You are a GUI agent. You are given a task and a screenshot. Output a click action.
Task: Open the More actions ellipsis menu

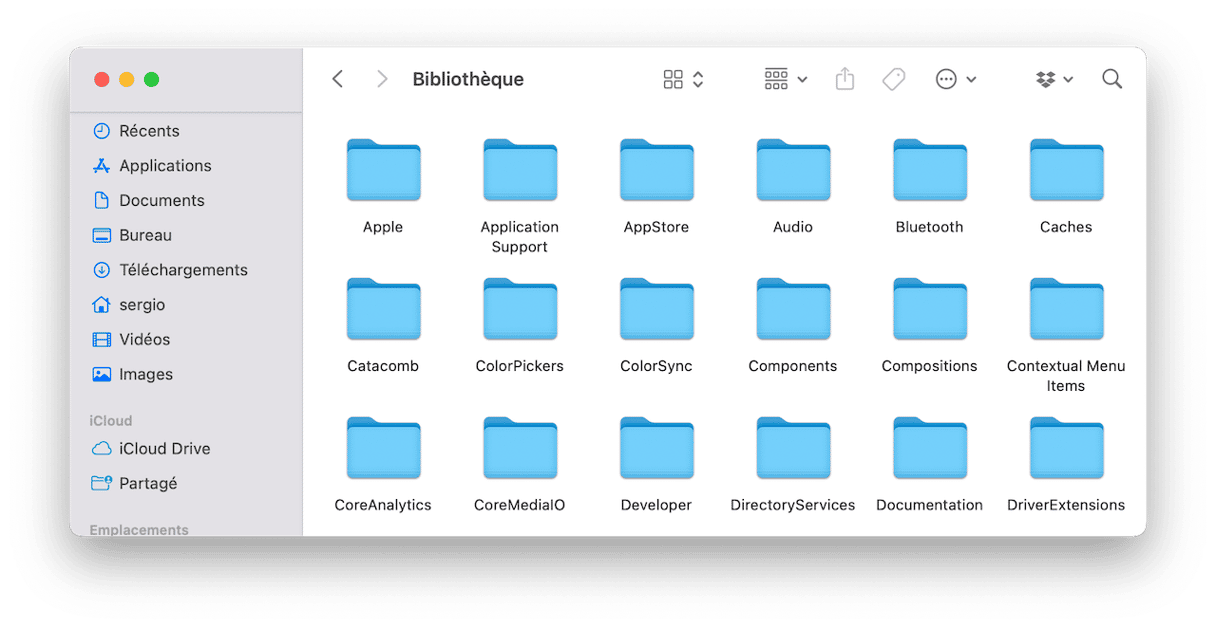coord(955,79)
